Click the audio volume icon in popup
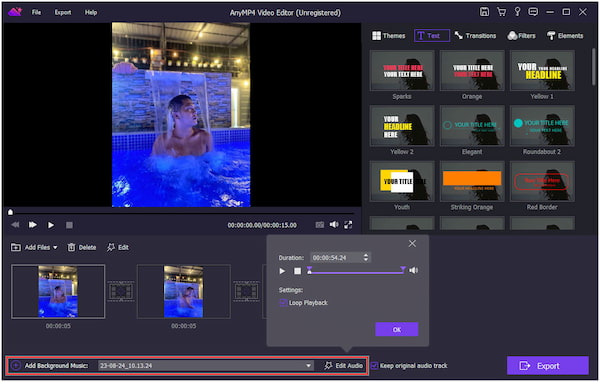The height and width of the screenshot is (382, 600). pos(413,270)
